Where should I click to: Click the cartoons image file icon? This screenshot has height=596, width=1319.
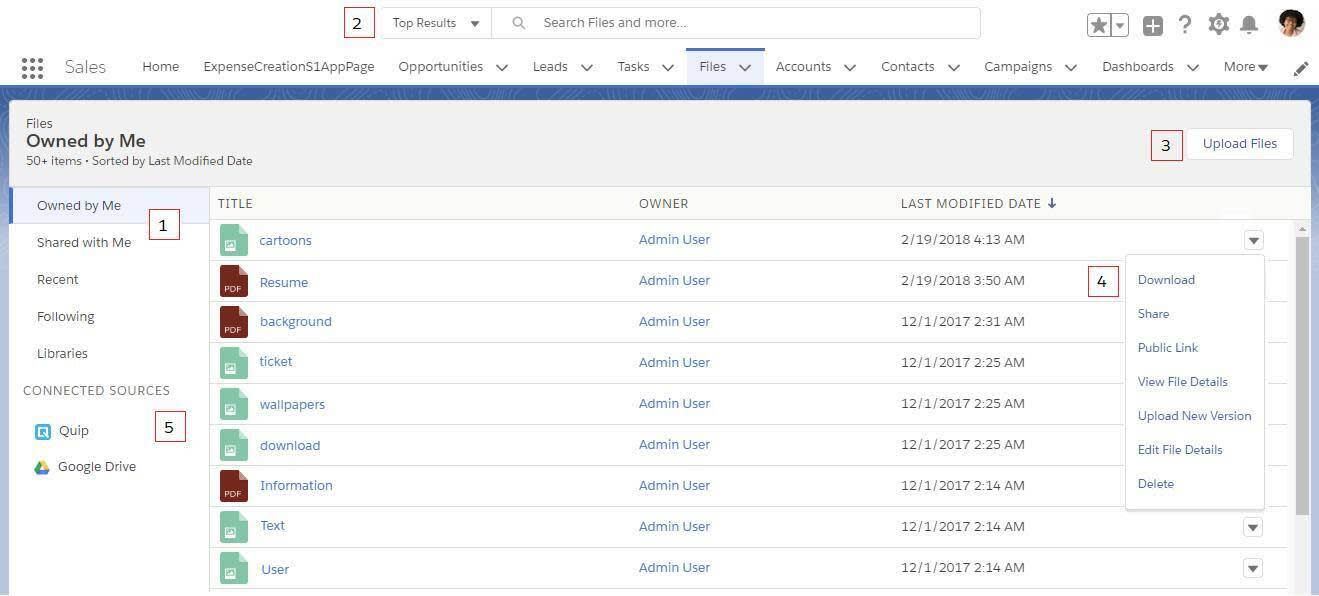(234, 240)
